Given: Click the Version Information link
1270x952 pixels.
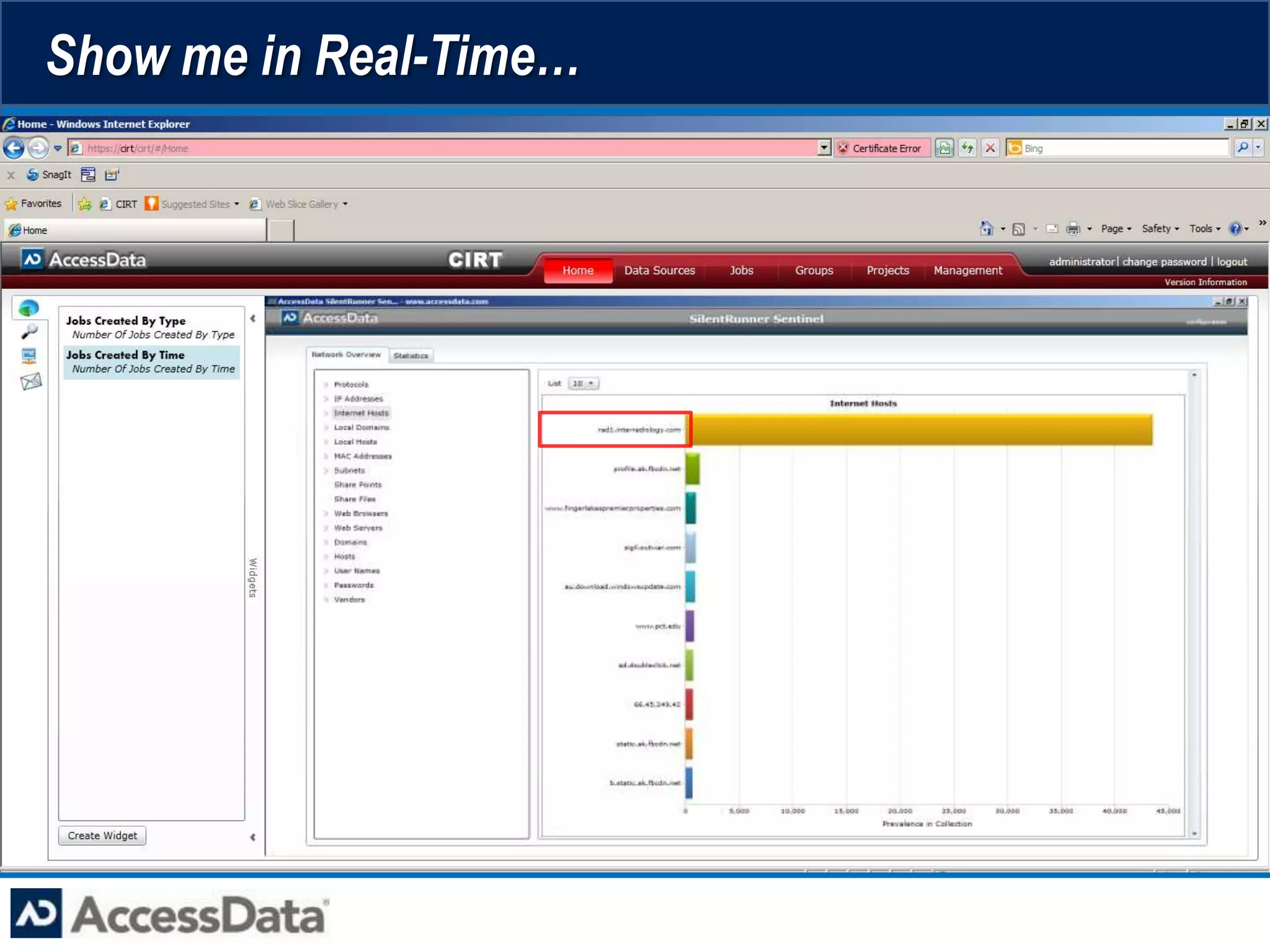Looking at the screenshot, I should [1206, 282].
